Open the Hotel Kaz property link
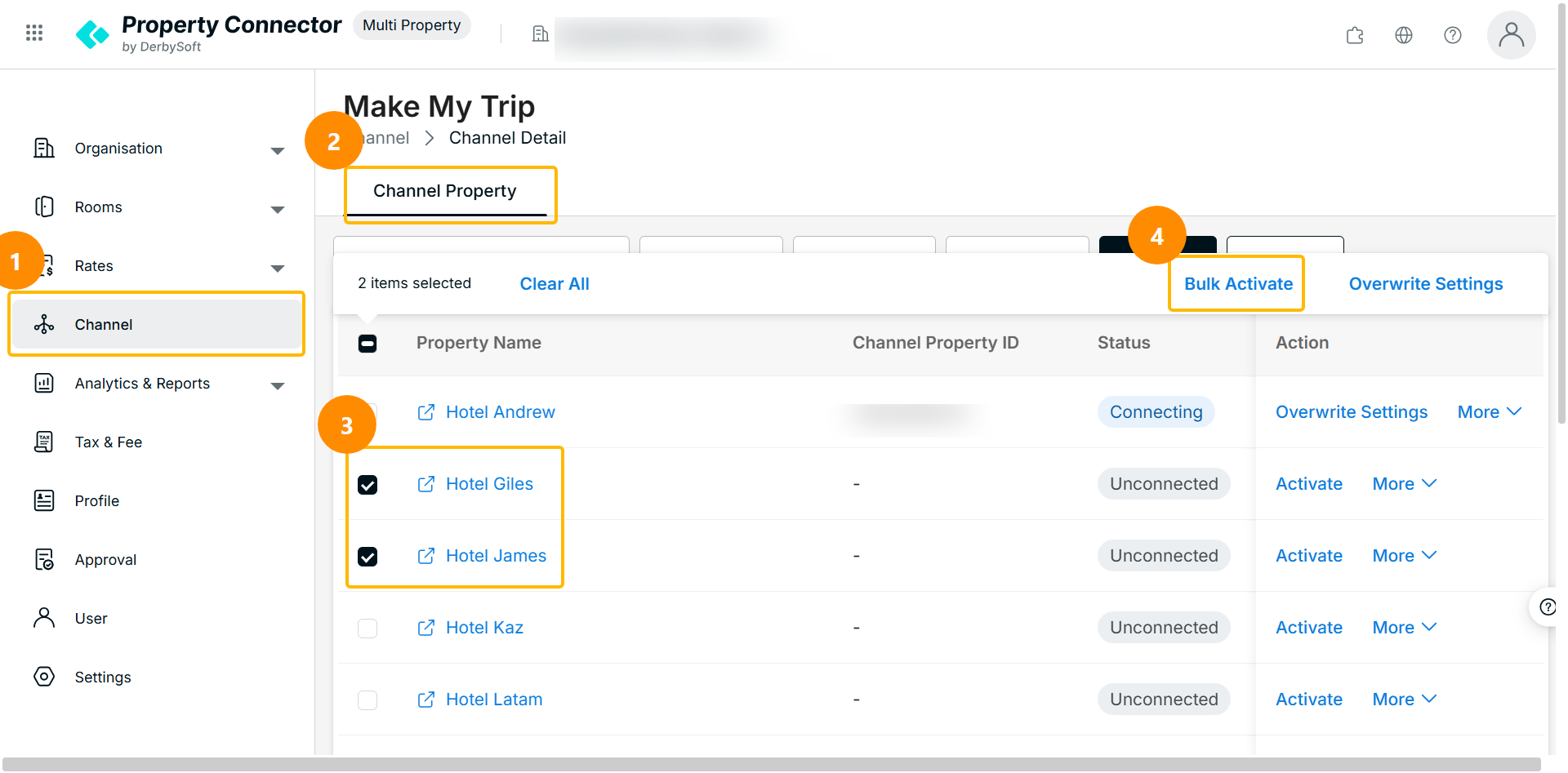1568x773 pixels. 484,628
